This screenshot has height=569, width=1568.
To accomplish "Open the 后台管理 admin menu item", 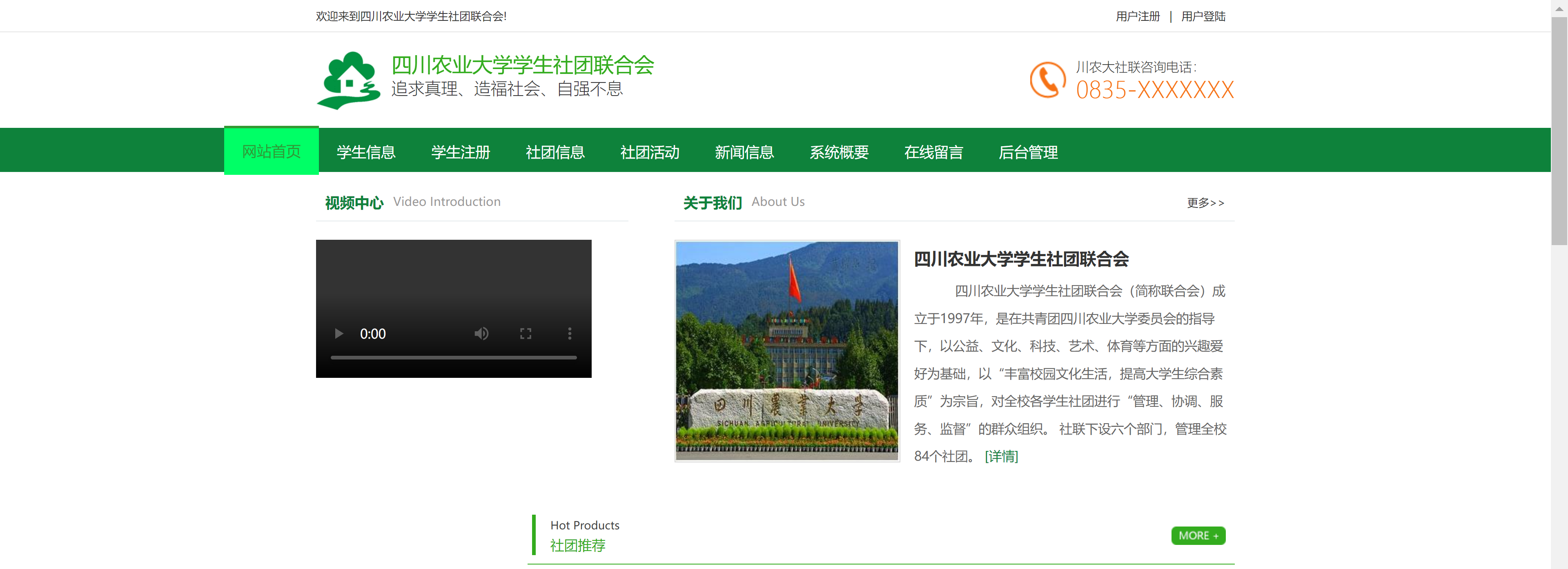I will [1027, 152].
